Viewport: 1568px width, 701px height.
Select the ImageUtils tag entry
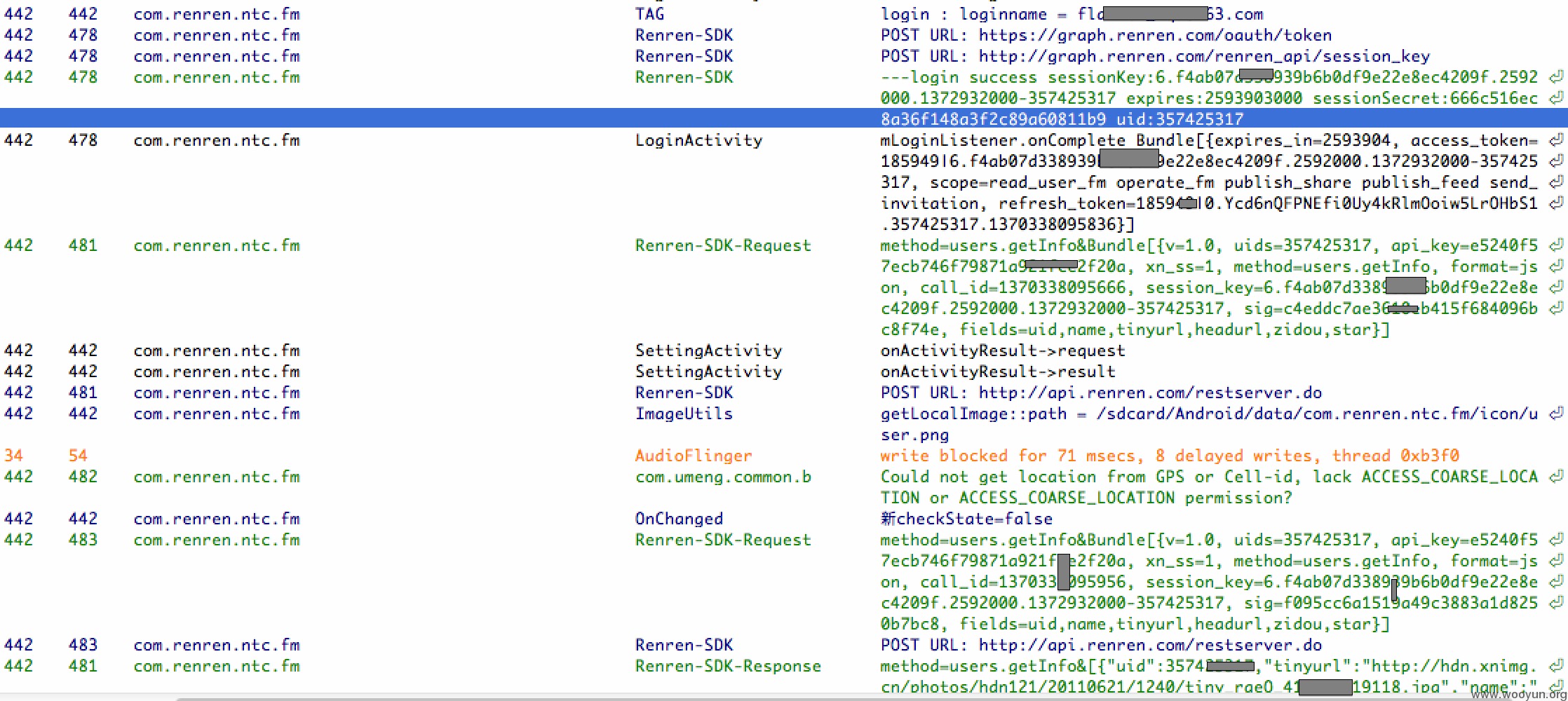click(x=684, y=414)
